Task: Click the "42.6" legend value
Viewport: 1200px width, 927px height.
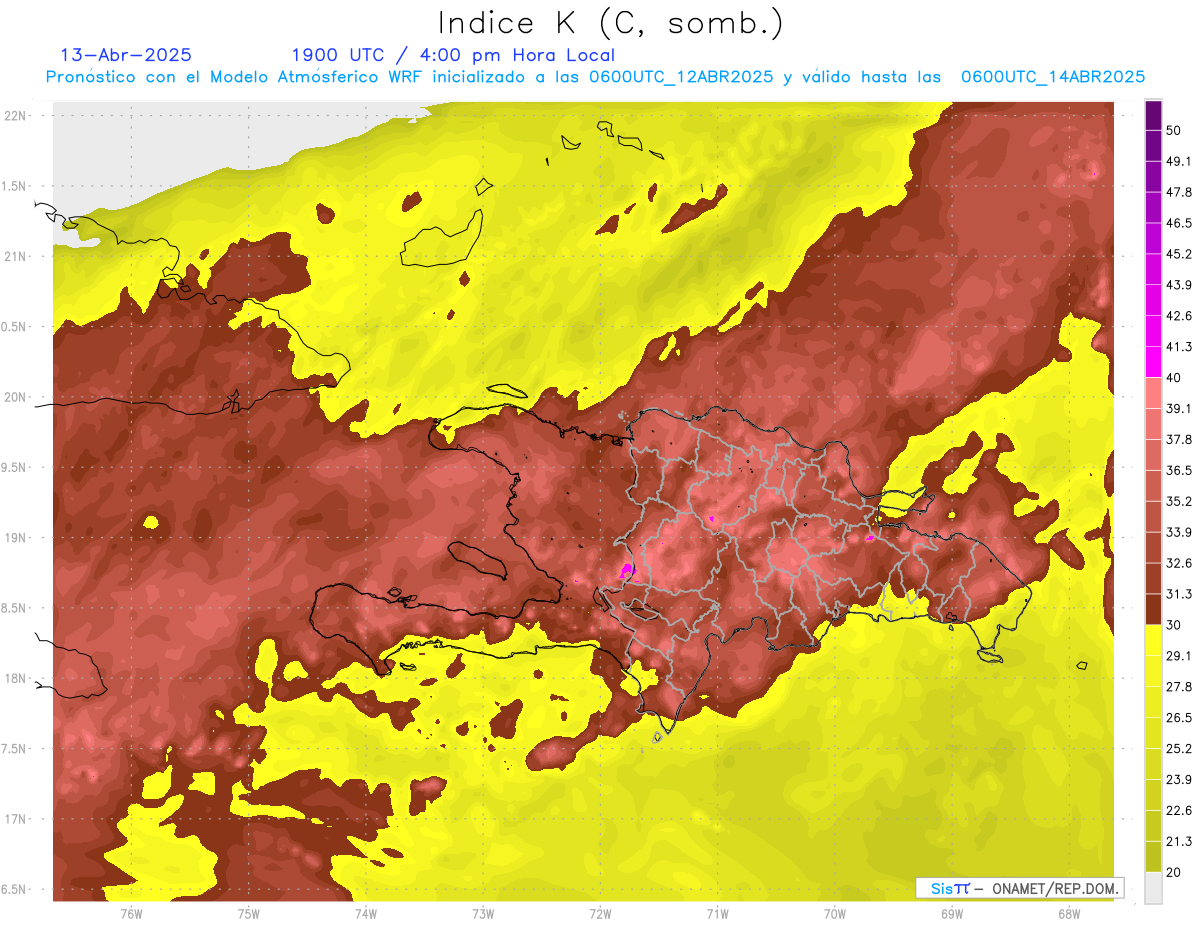Action: click(1178, 316)
